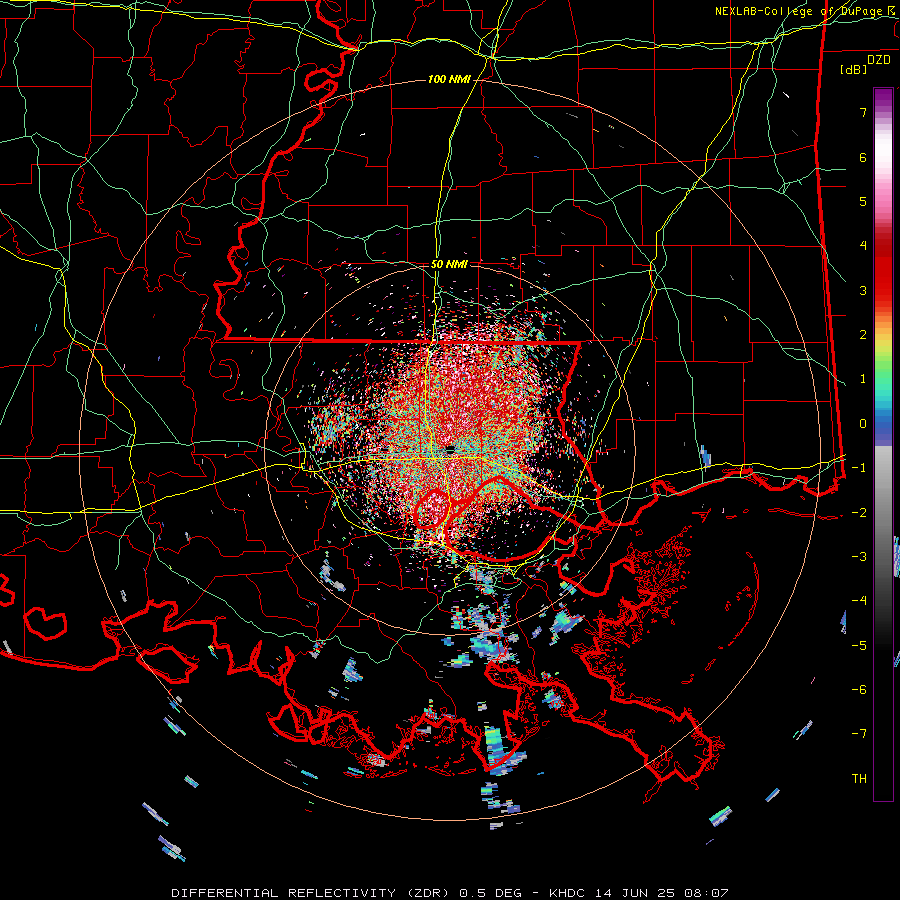Click the "1" value on color scale
Viewport: 900px width, 900px height.
pos(863,379)
